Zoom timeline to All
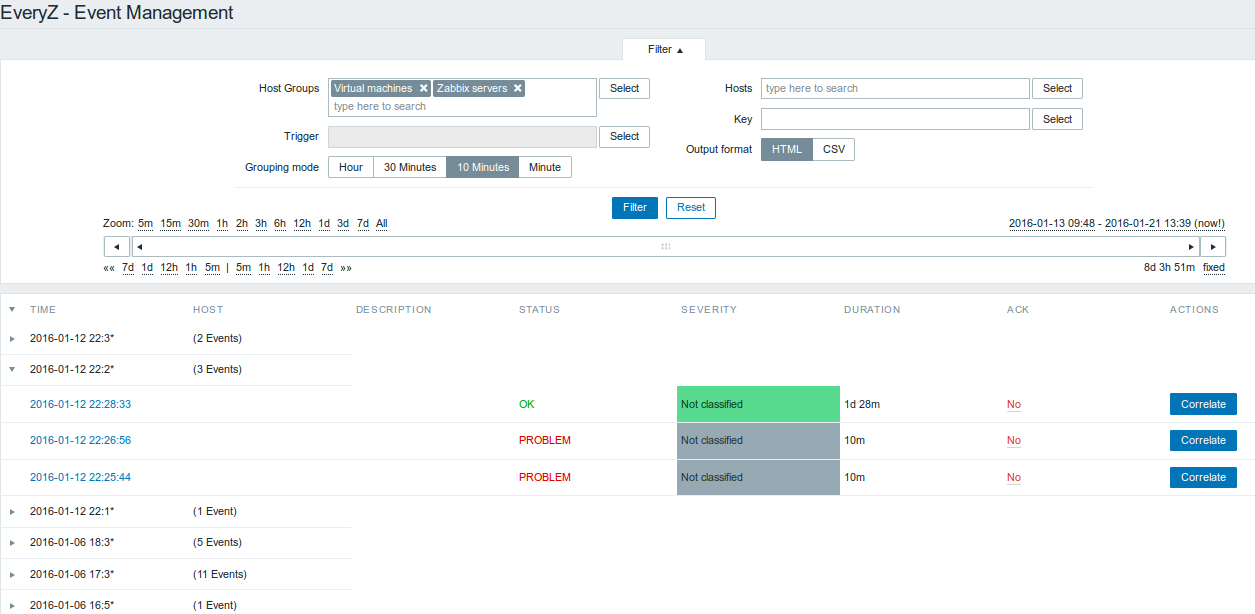1255x614 pixels. pos(382,224)
